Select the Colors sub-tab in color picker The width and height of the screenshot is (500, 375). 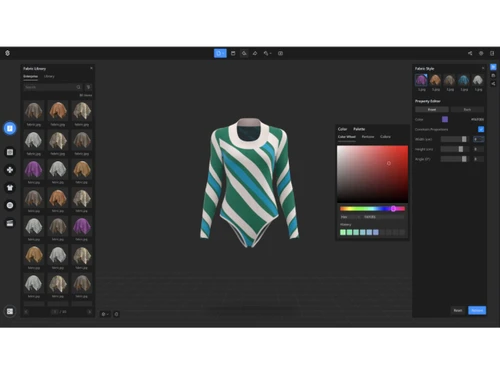point(385,137)
